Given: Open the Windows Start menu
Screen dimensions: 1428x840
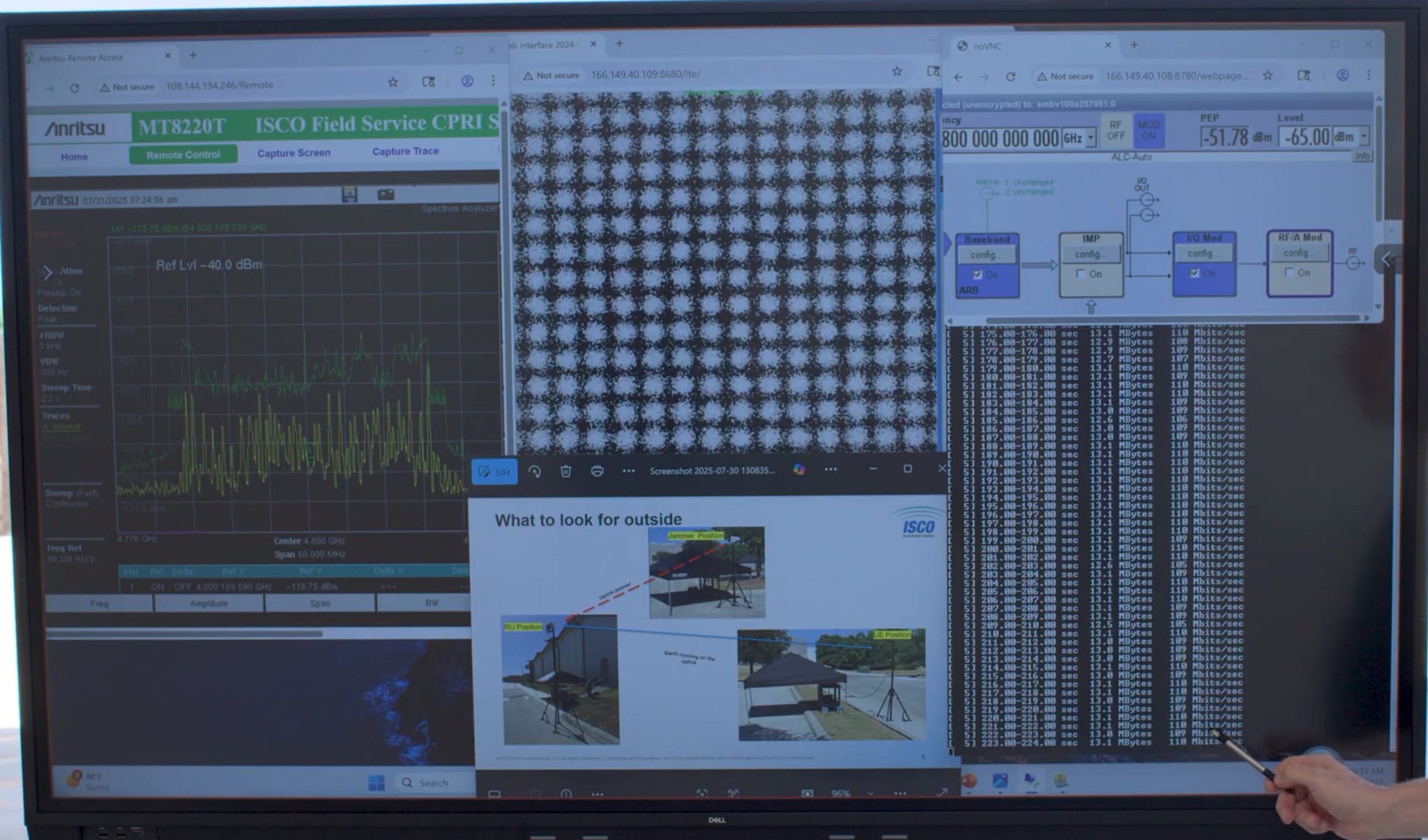Looking at the screenshot, I should coord(377,783).
